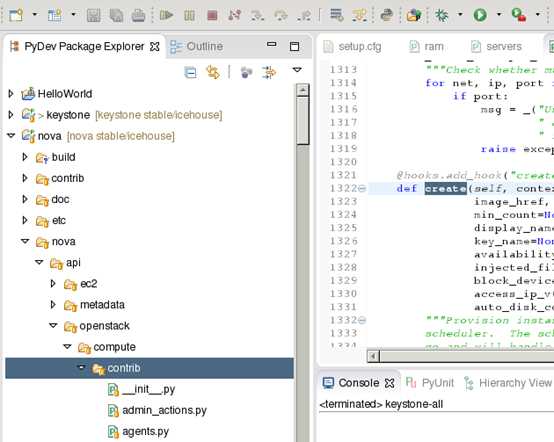
Task: Collapse the compute folder
Action: pos(67,347)
